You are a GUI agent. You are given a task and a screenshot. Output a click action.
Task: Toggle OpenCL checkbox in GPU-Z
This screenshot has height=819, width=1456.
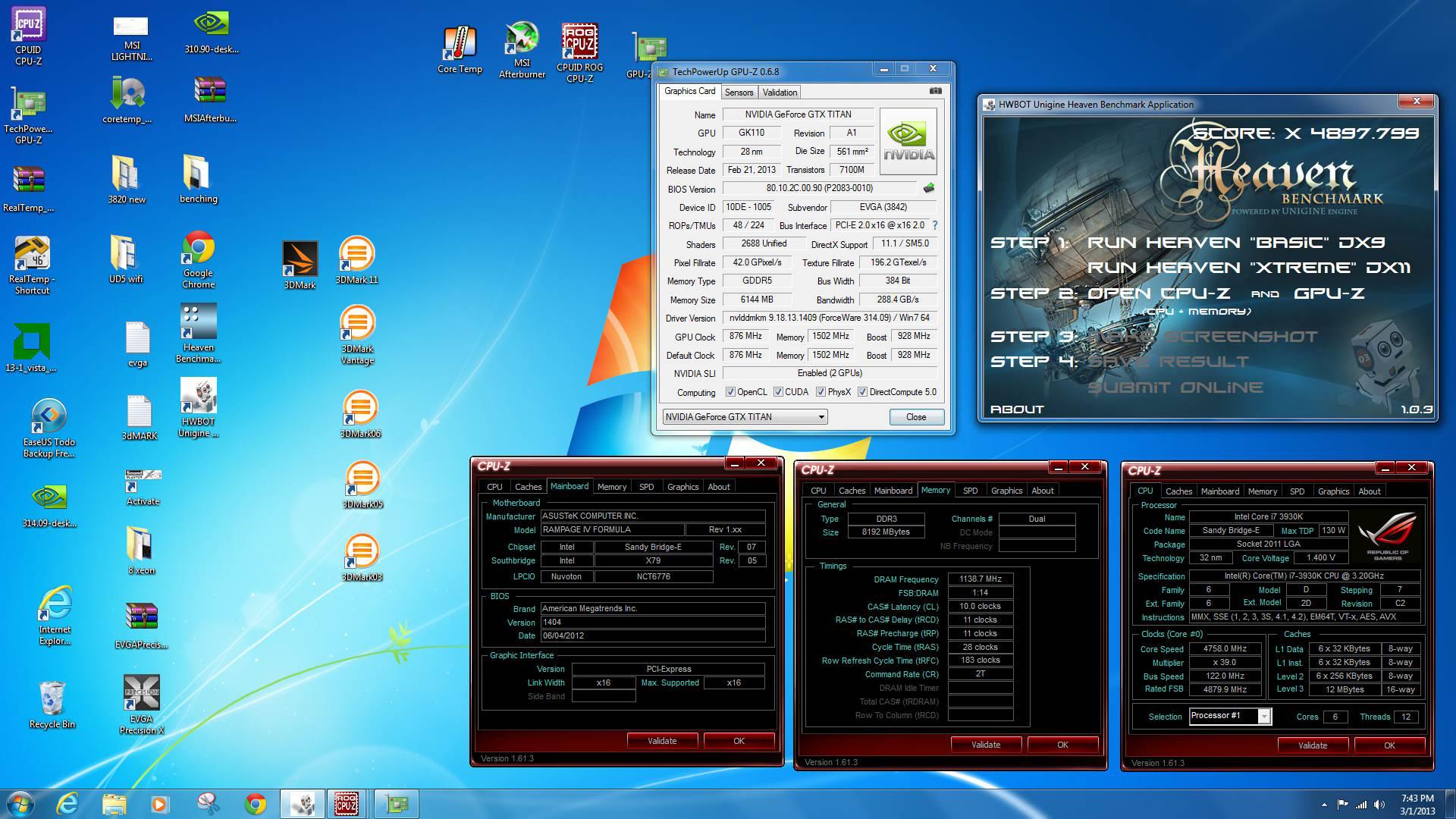click(730, 392)
